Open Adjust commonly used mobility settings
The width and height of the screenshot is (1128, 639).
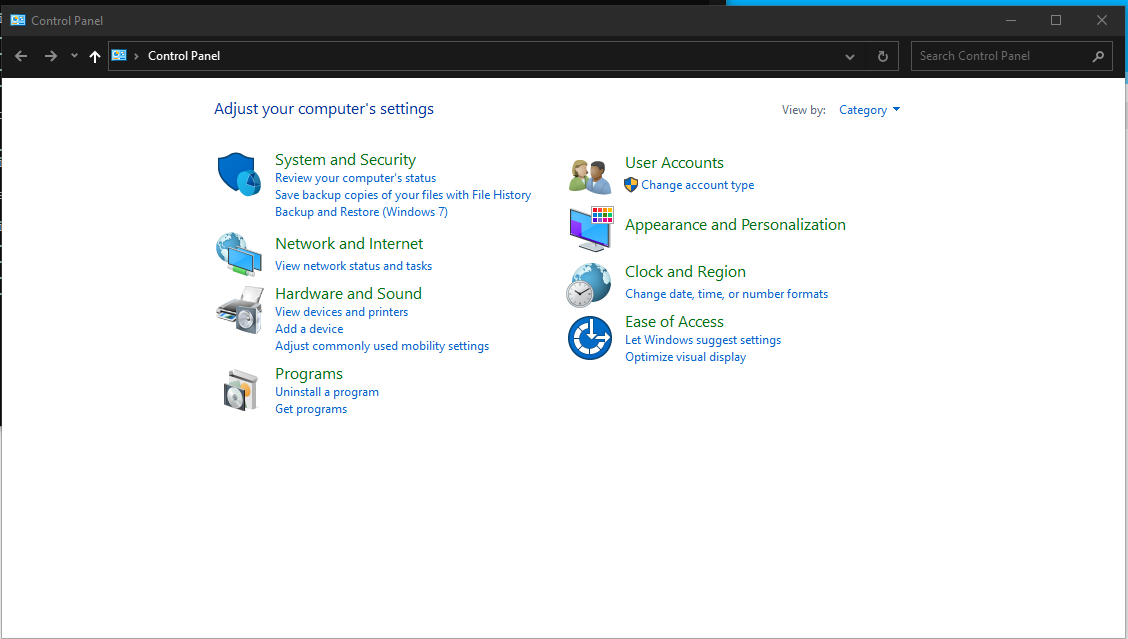pyautogui.click(x=382, y=346)
